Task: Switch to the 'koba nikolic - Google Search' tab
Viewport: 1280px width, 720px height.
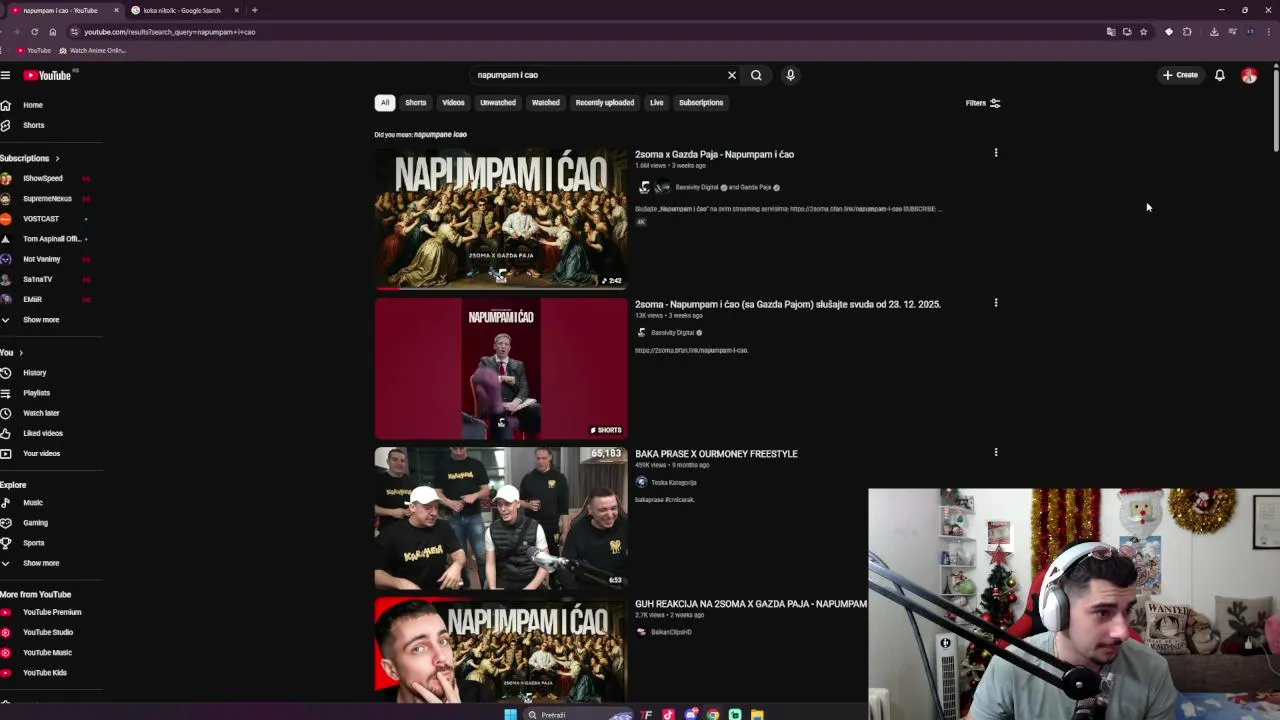Action: [181, 10]
